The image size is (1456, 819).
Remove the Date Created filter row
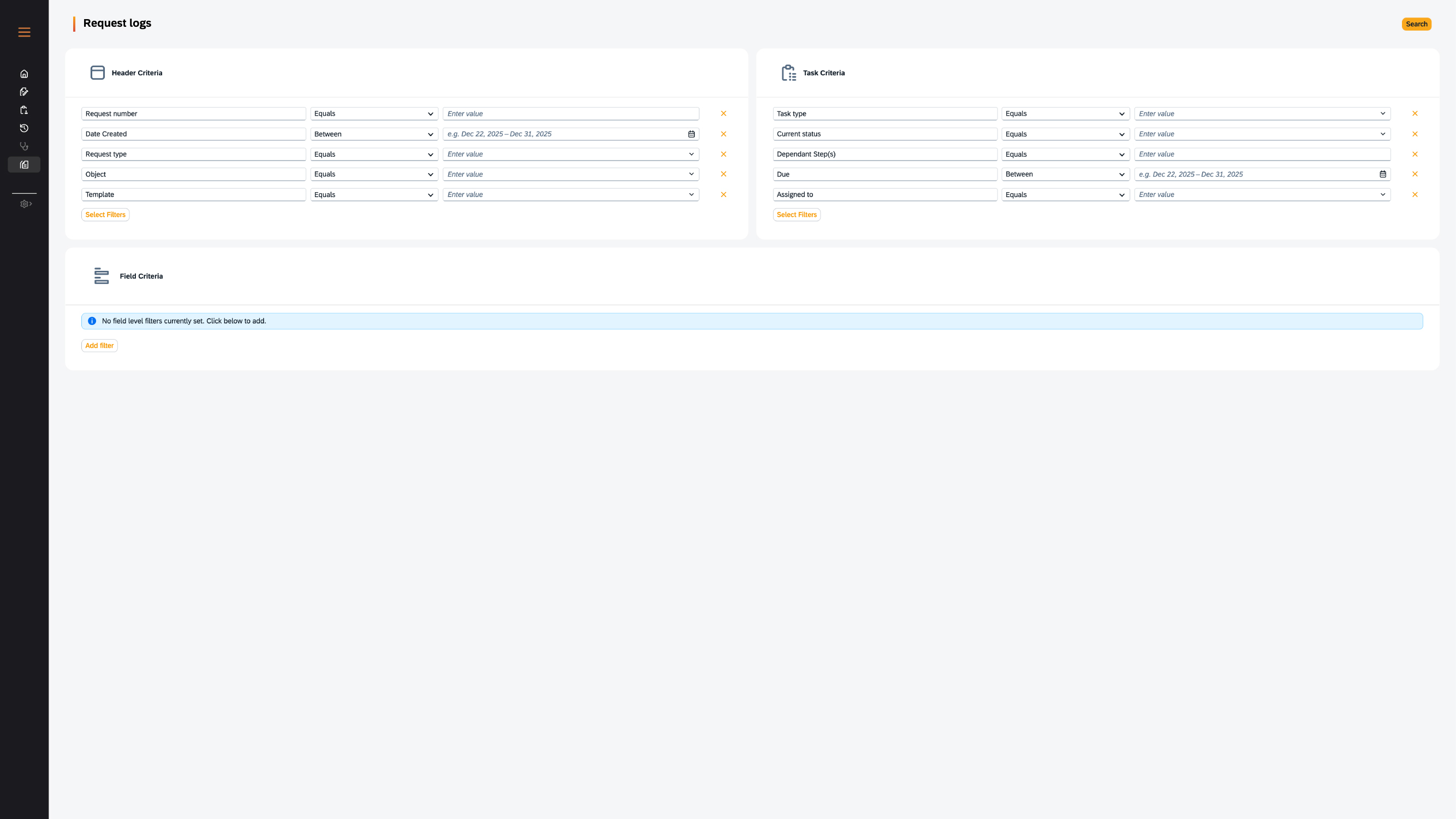click(x=723, y=134)
